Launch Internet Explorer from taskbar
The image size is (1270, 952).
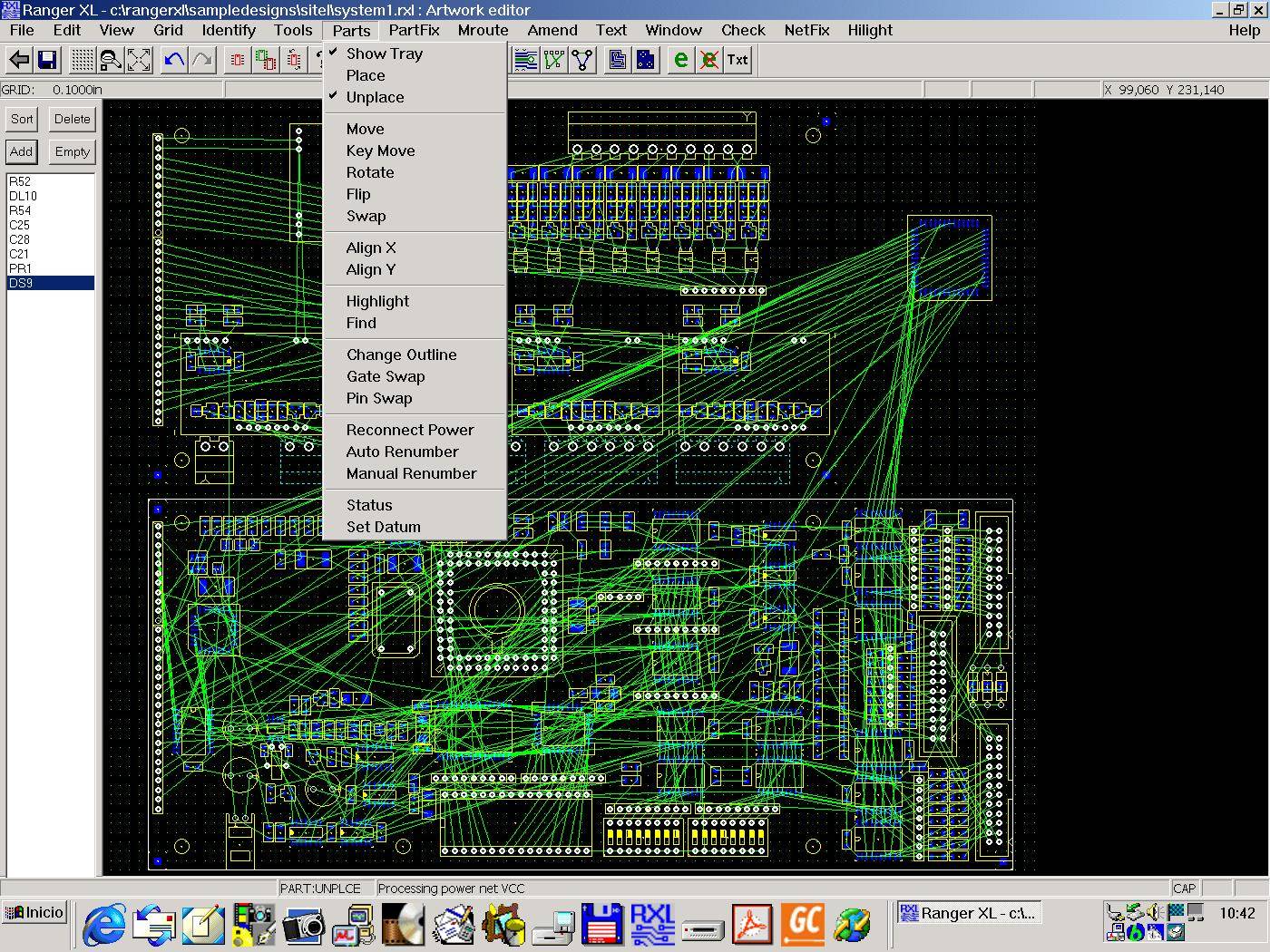(105, 926)
